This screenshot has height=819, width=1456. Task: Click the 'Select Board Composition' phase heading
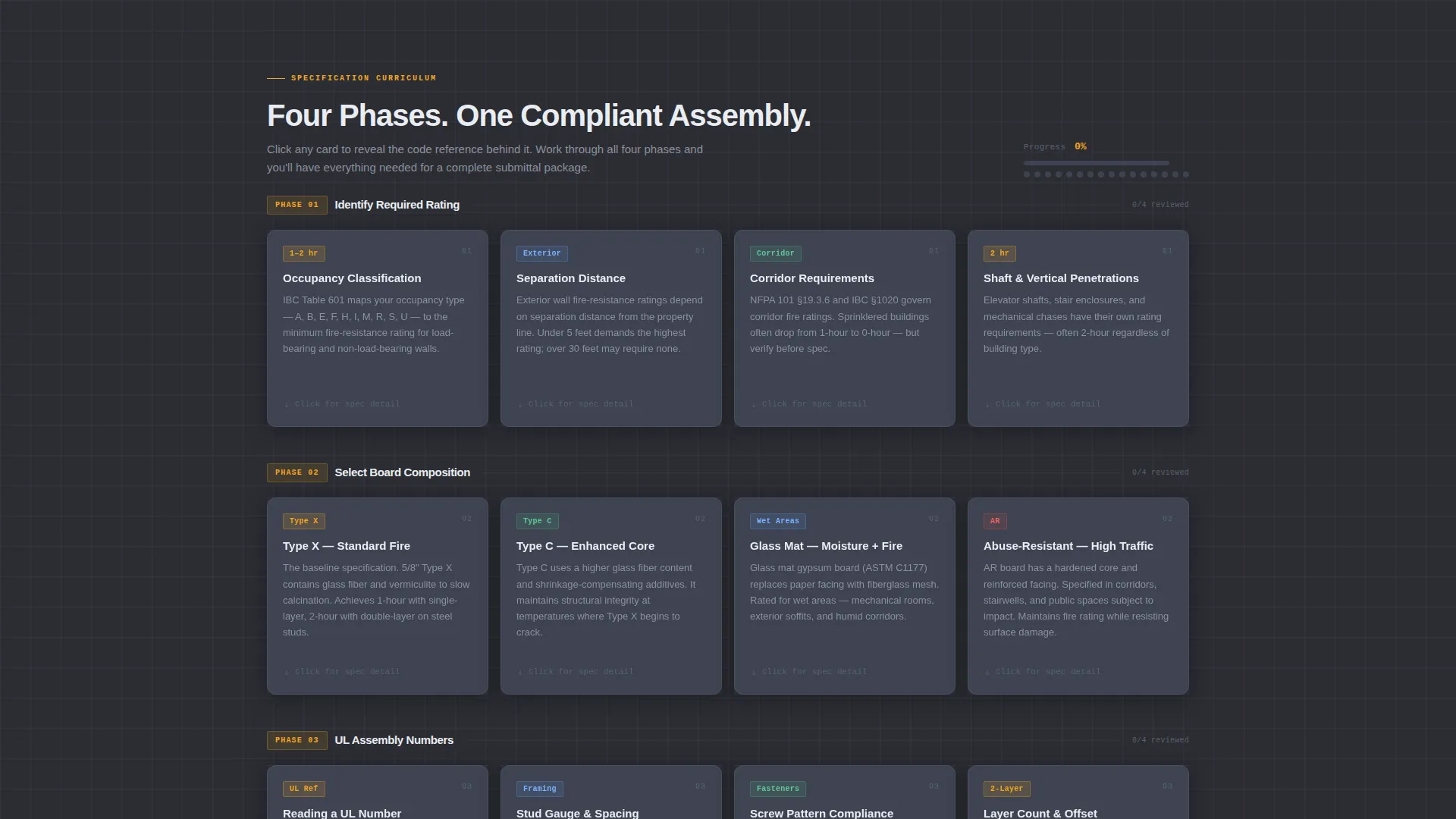[x=402, y=472]
